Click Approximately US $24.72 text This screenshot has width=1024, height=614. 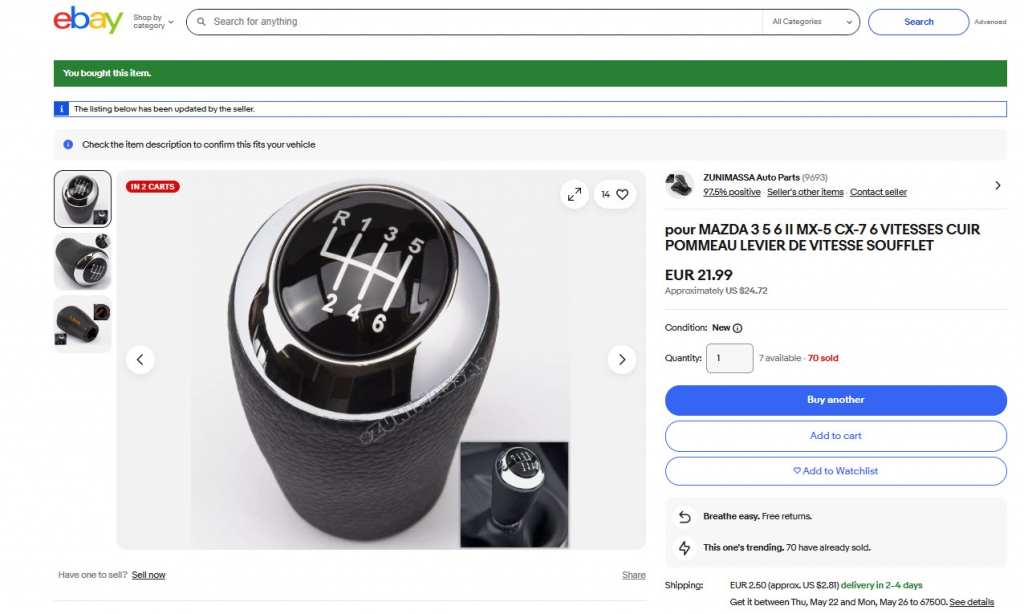[716, 291]
